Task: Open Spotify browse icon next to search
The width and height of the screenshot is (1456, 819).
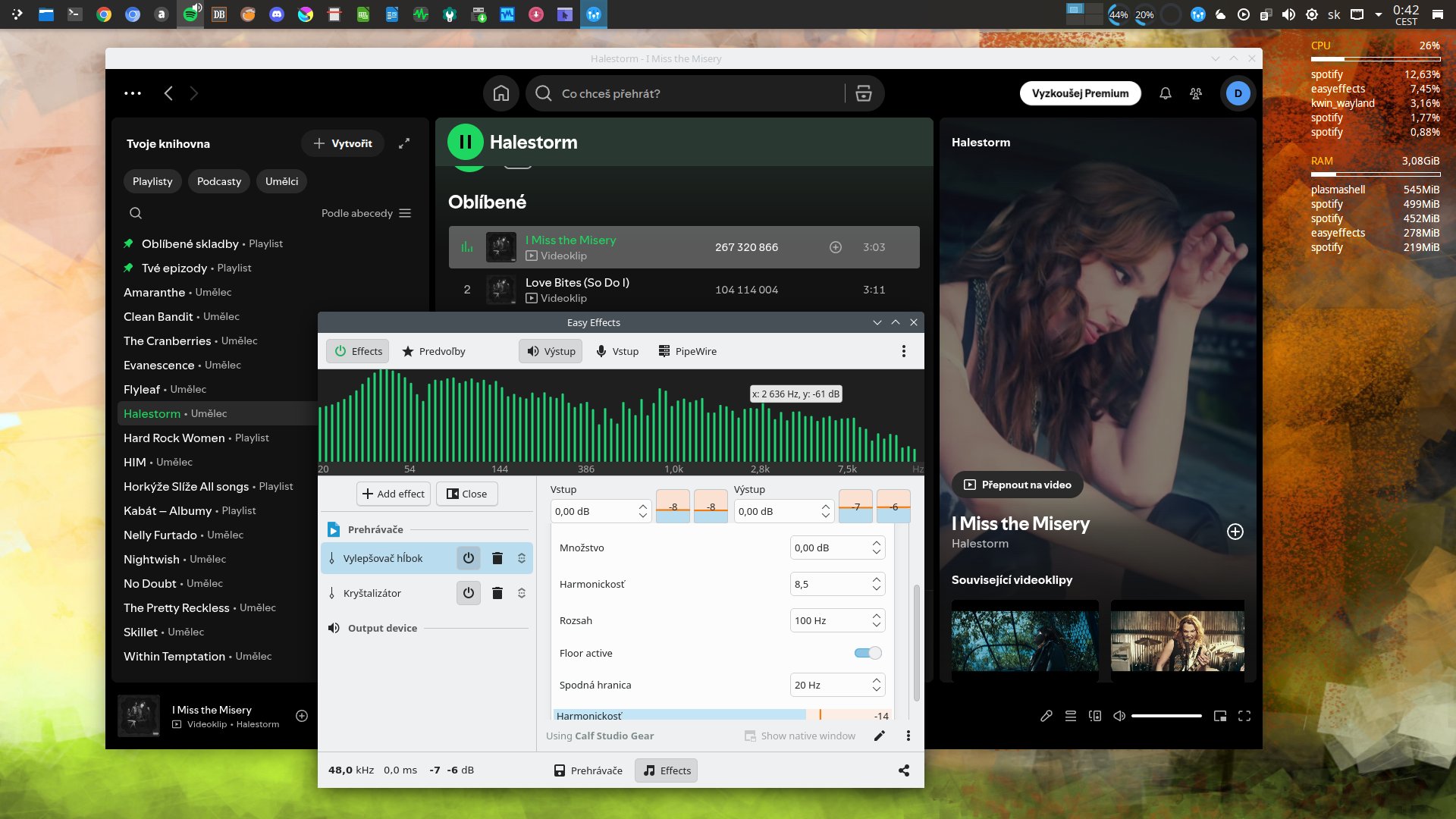Action: [863, 93]
